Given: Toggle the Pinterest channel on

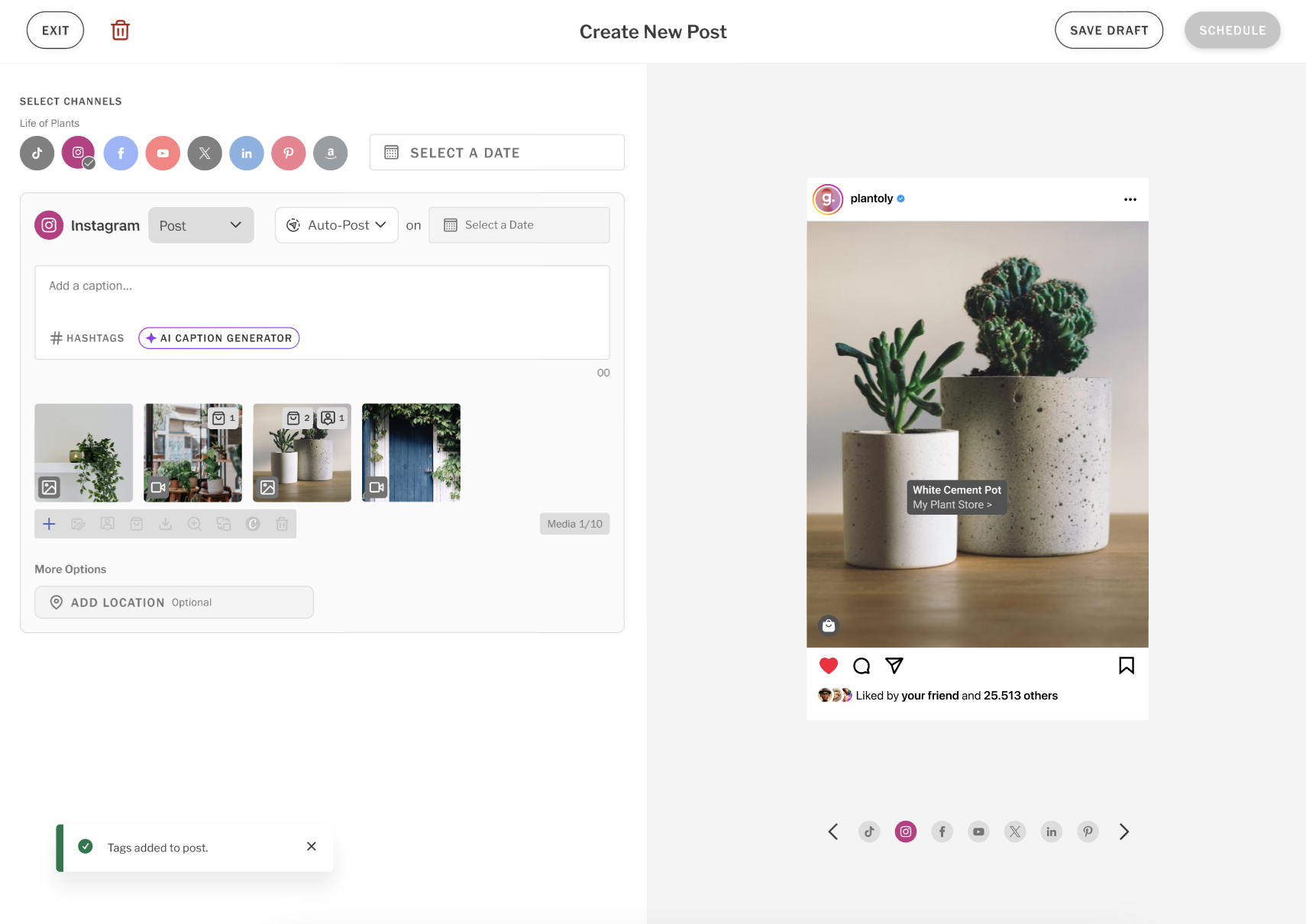Looking at the screenshot, I should click(288, 153).
